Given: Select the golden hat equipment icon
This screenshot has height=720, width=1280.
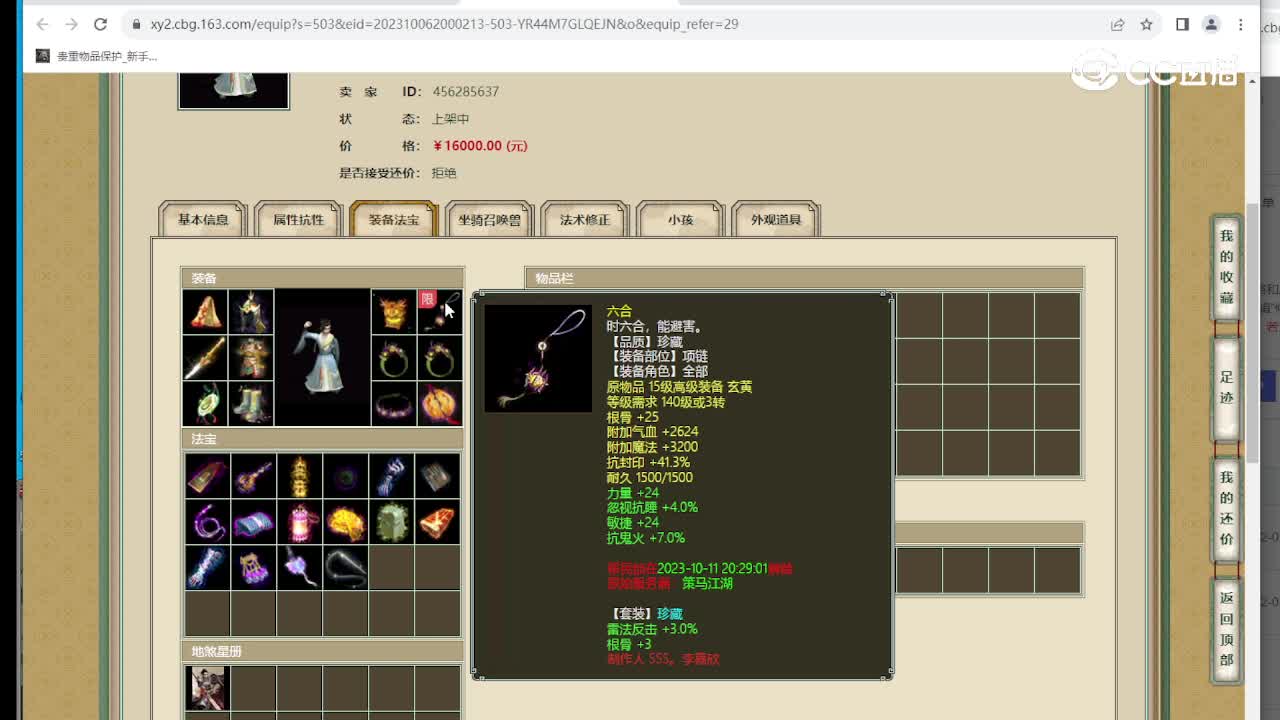Looking at the screenshot, I should tap(205, 312).
